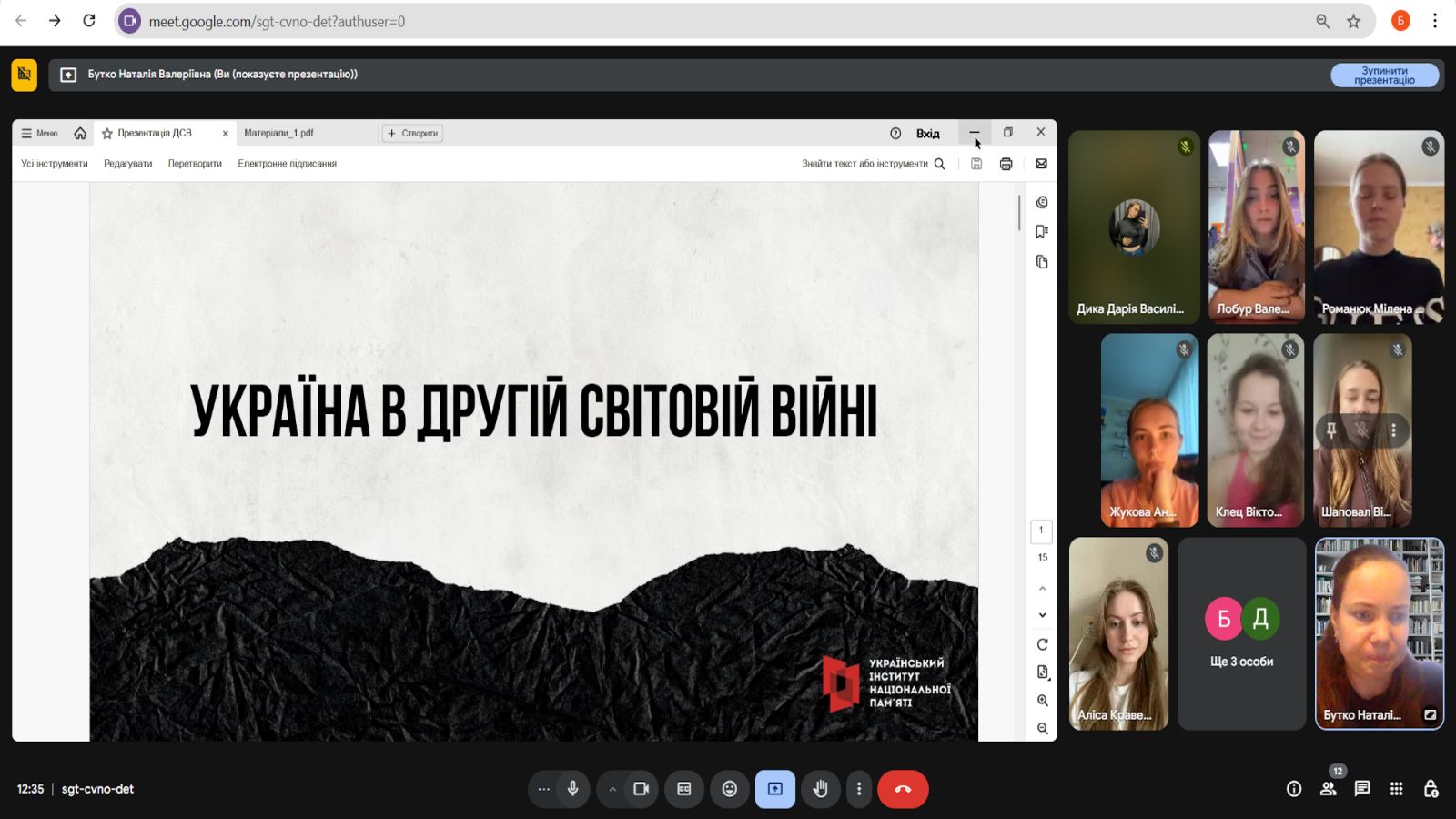
Task: Open the chat panel icon
Action: (x=1361, y=789)
